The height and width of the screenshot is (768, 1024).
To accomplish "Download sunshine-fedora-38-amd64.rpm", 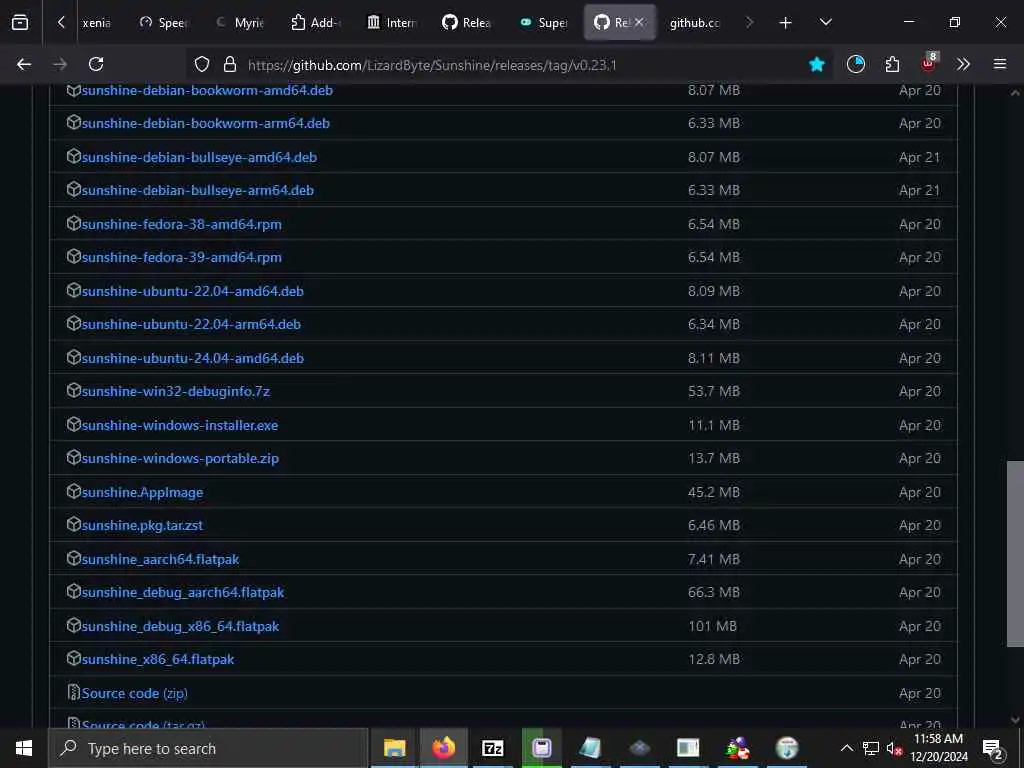I will [x=182, y=225].
